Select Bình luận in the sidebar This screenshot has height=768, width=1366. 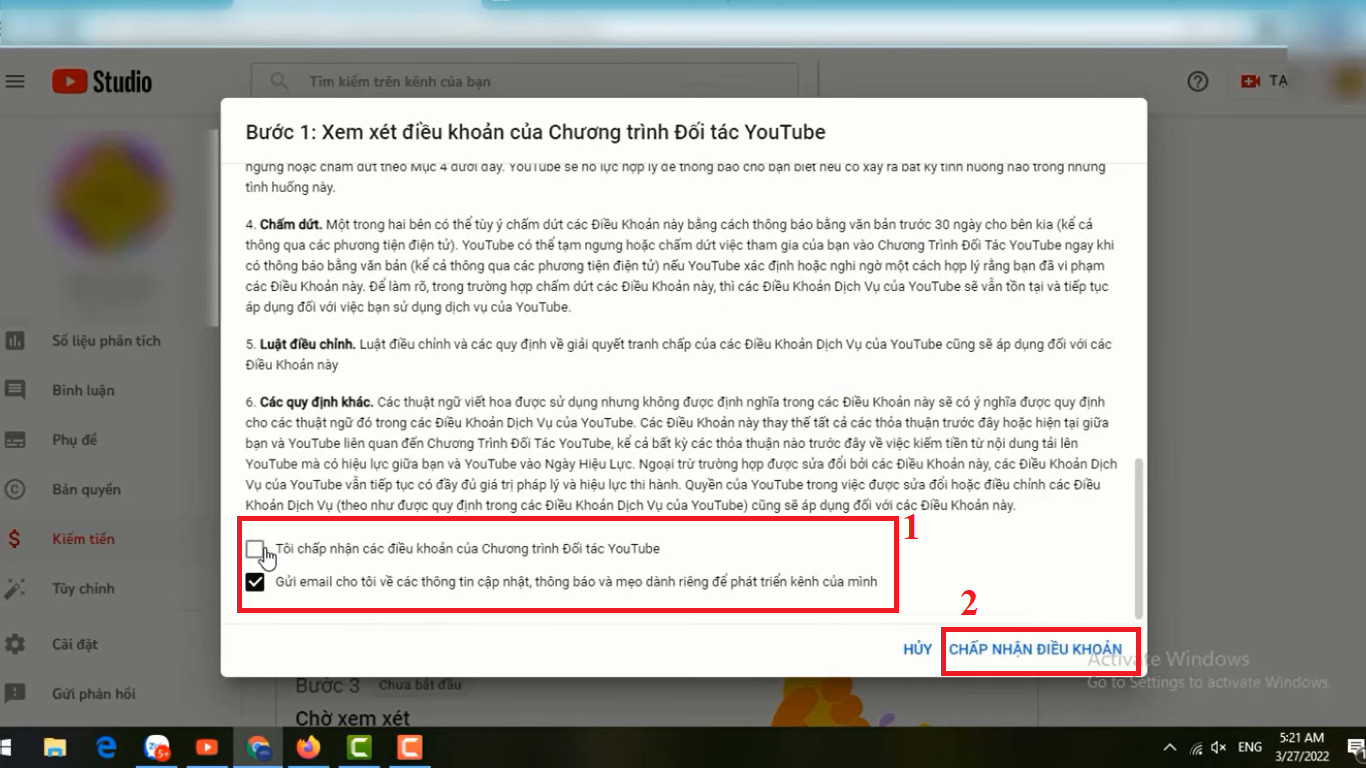click(x=83, y=391)
